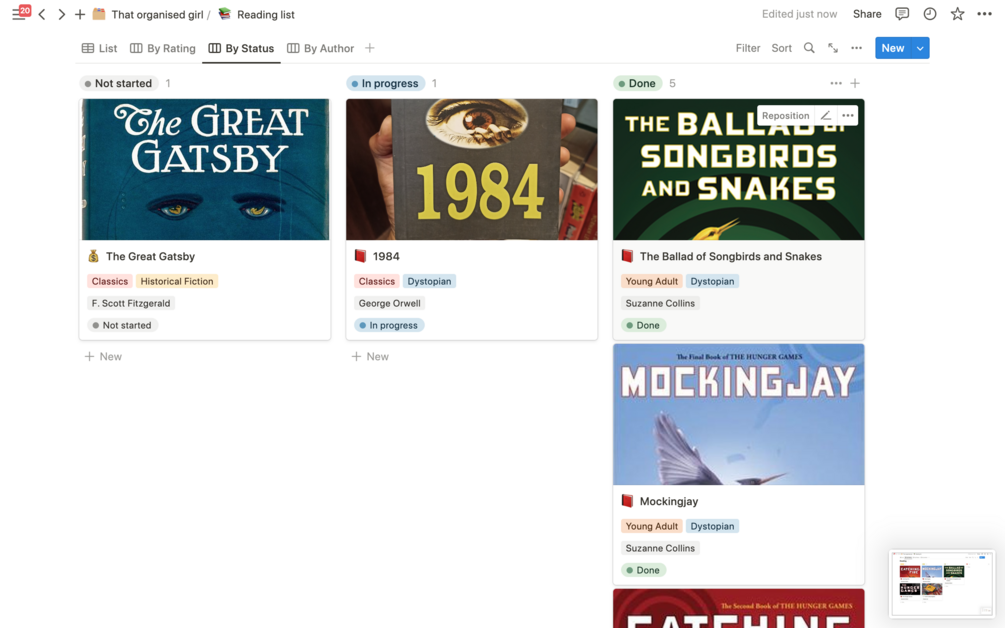The width and height of the screenshot is (1005, 628).
Task: Edit Songbirds card with pencil icon
Action: tap(826, 116)
